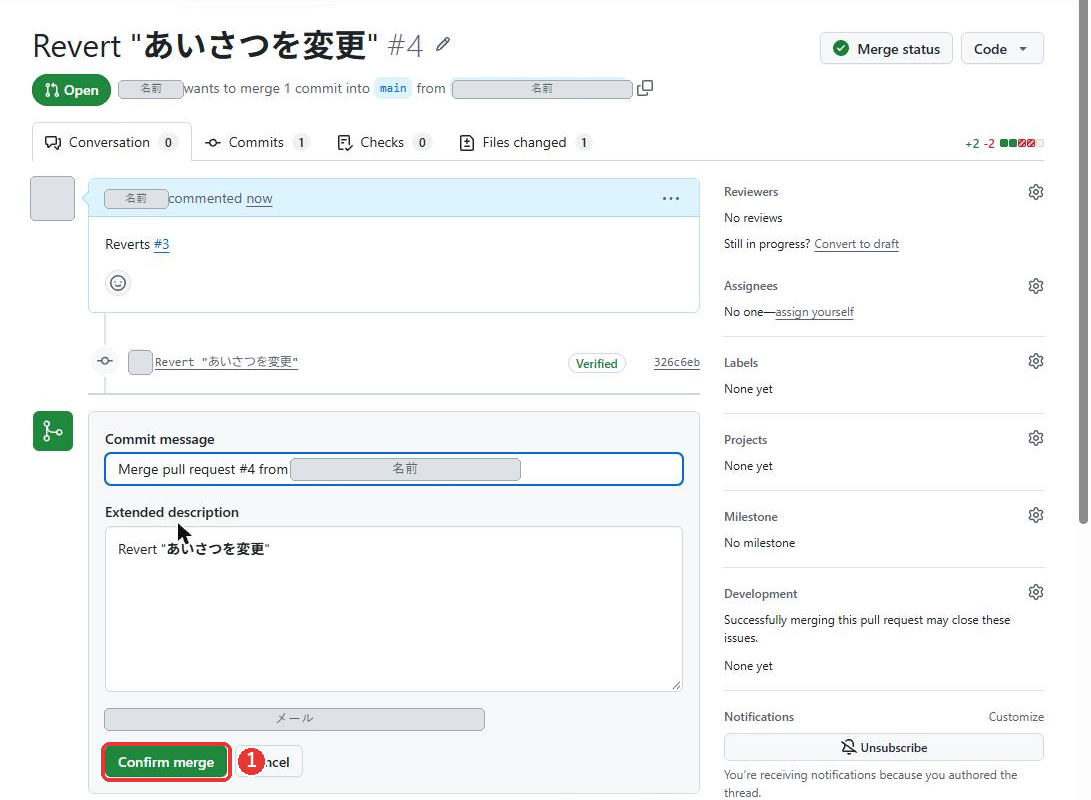Click the commit author's small avatar
Image resolution: width=1091 pixels, height=800 pixels.
coord(140,362)
